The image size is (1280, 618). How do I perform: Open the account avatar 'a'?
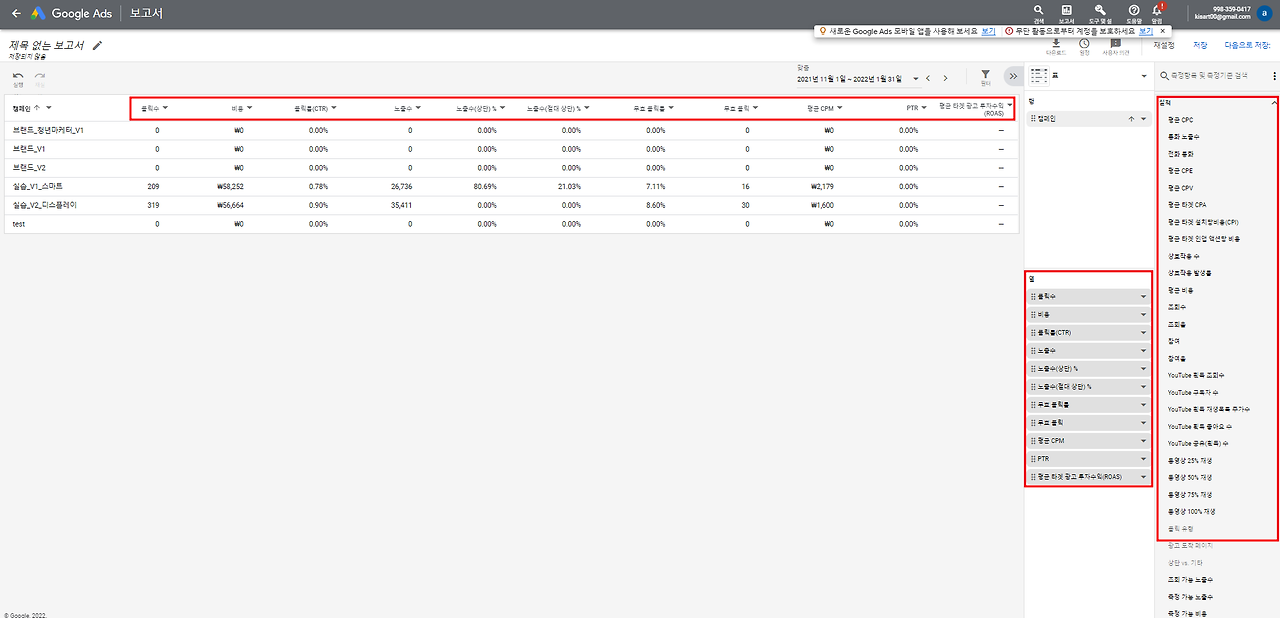click(x=1265, y=13)
